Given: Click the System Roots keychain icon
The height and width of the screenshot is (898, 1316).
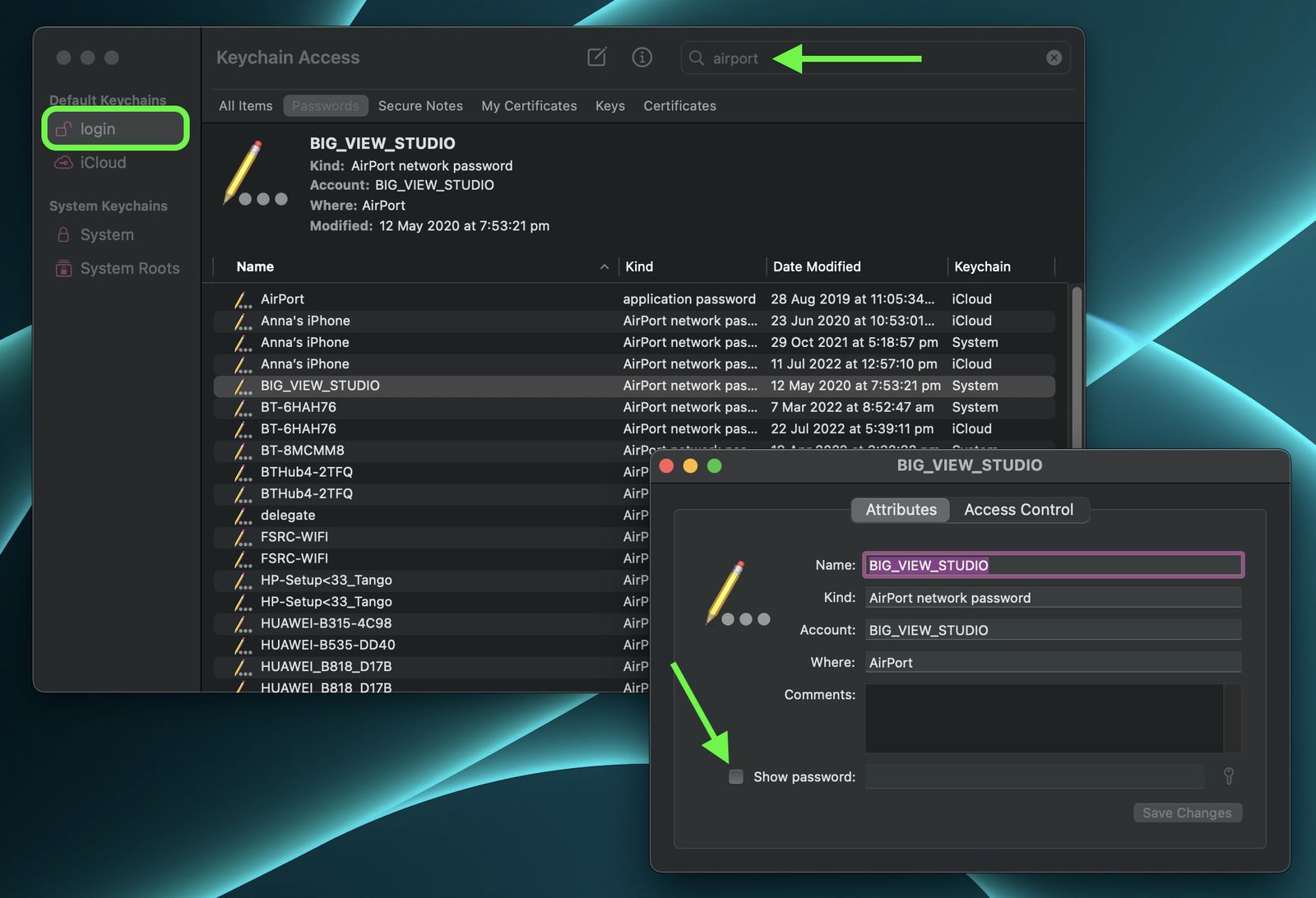Looking at the screenshot, I should [x=63, y=268].
